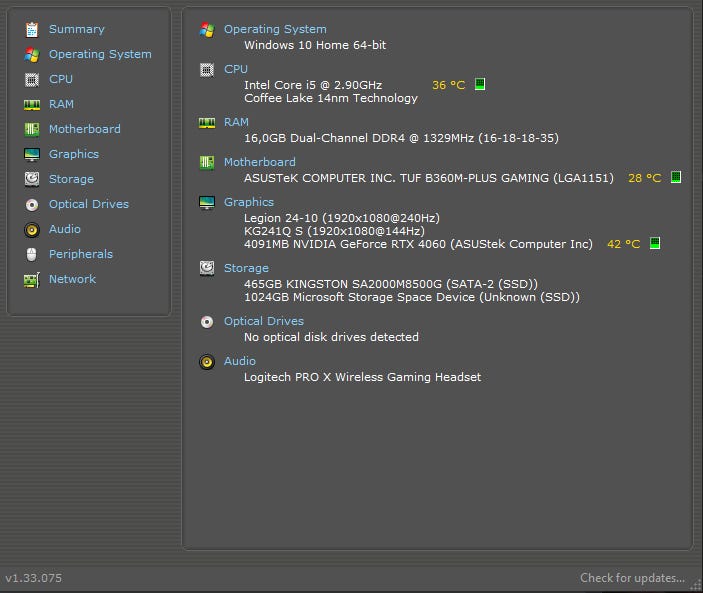Go to CPU section in sidebar
The width and height of the screenshot is (703, 593).
coord(61,79)
